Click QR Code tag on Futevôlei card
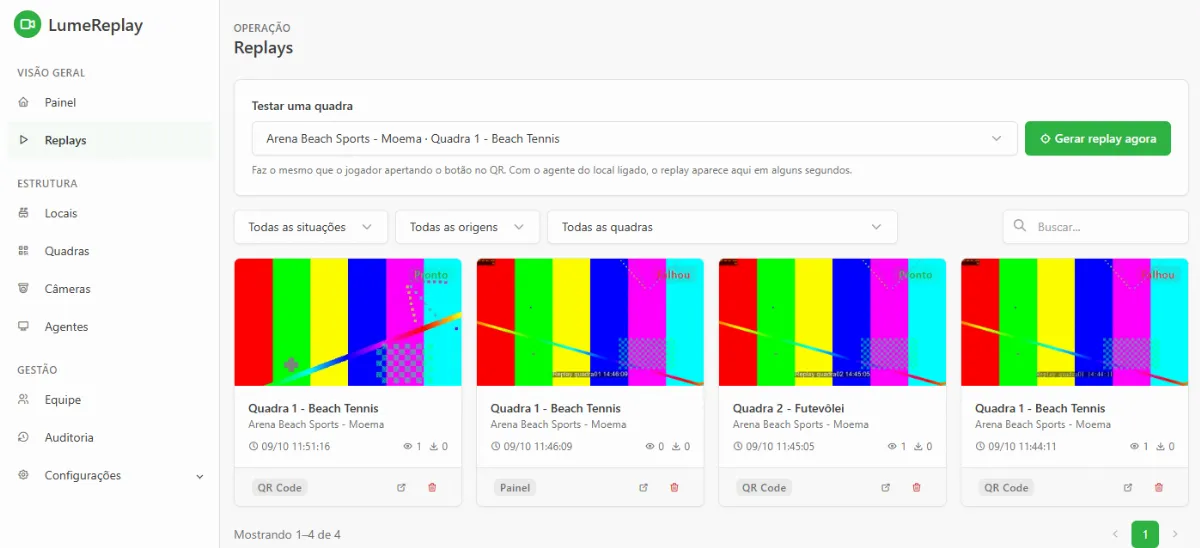The width and height of the screenshot is (1200, 548). 764,488
